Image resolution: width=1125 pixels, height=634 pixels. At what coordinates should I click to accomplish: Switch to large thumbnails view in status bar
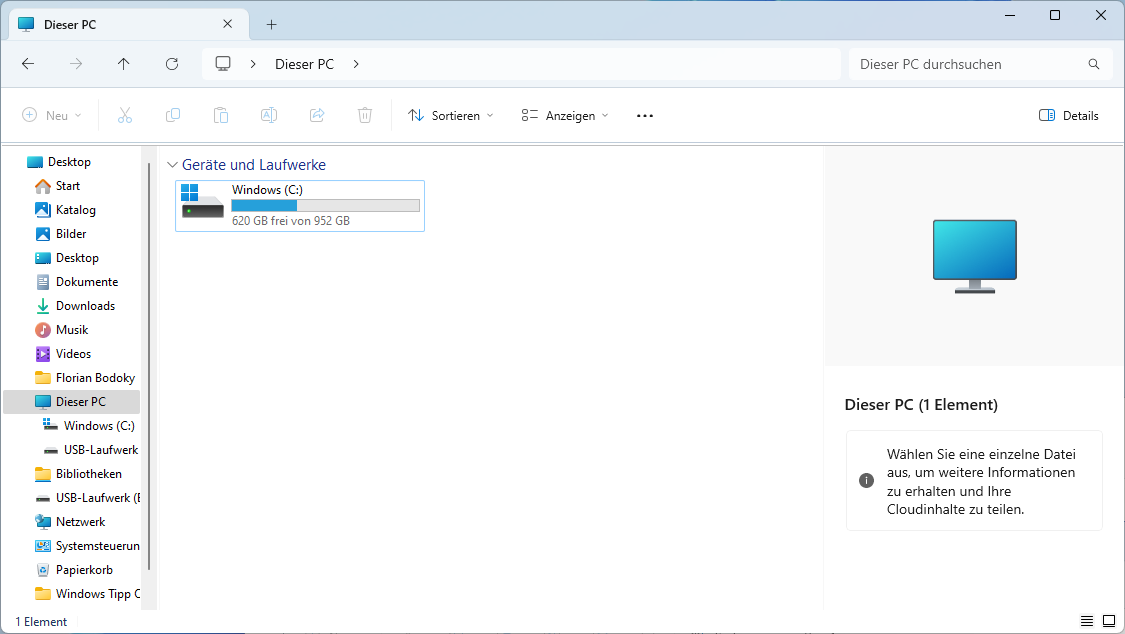pyautogui.click(x=1108, y=621)
